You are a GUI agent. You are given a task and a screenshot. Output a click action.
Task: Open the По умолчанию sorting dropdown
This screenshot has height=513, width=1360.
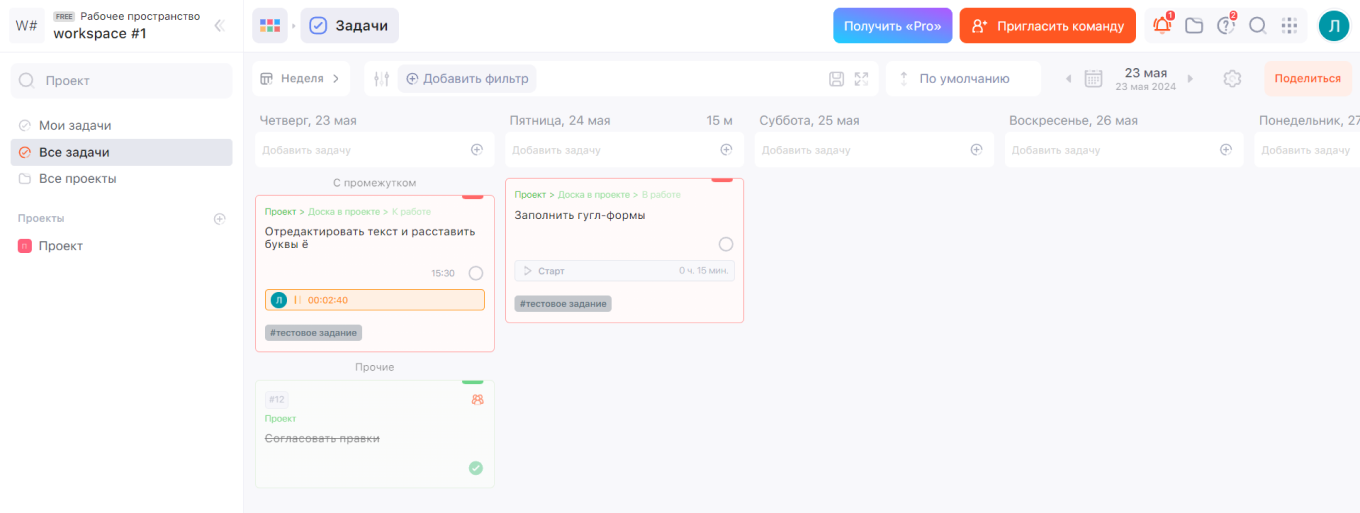(x=963, y=78)
